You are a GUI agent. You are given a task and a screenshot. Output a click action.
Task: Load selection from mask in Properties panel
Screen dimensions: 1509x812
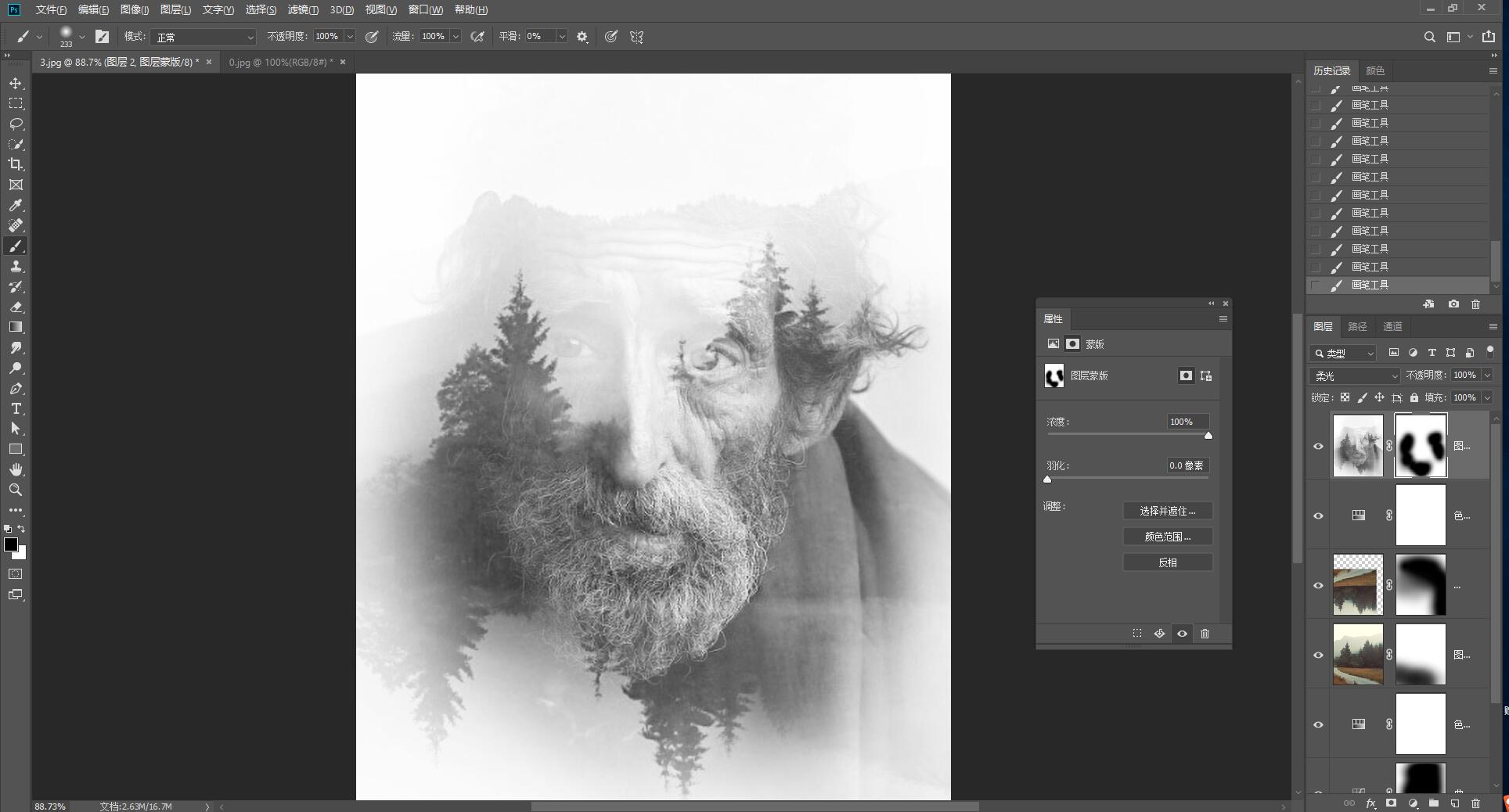1137,634
